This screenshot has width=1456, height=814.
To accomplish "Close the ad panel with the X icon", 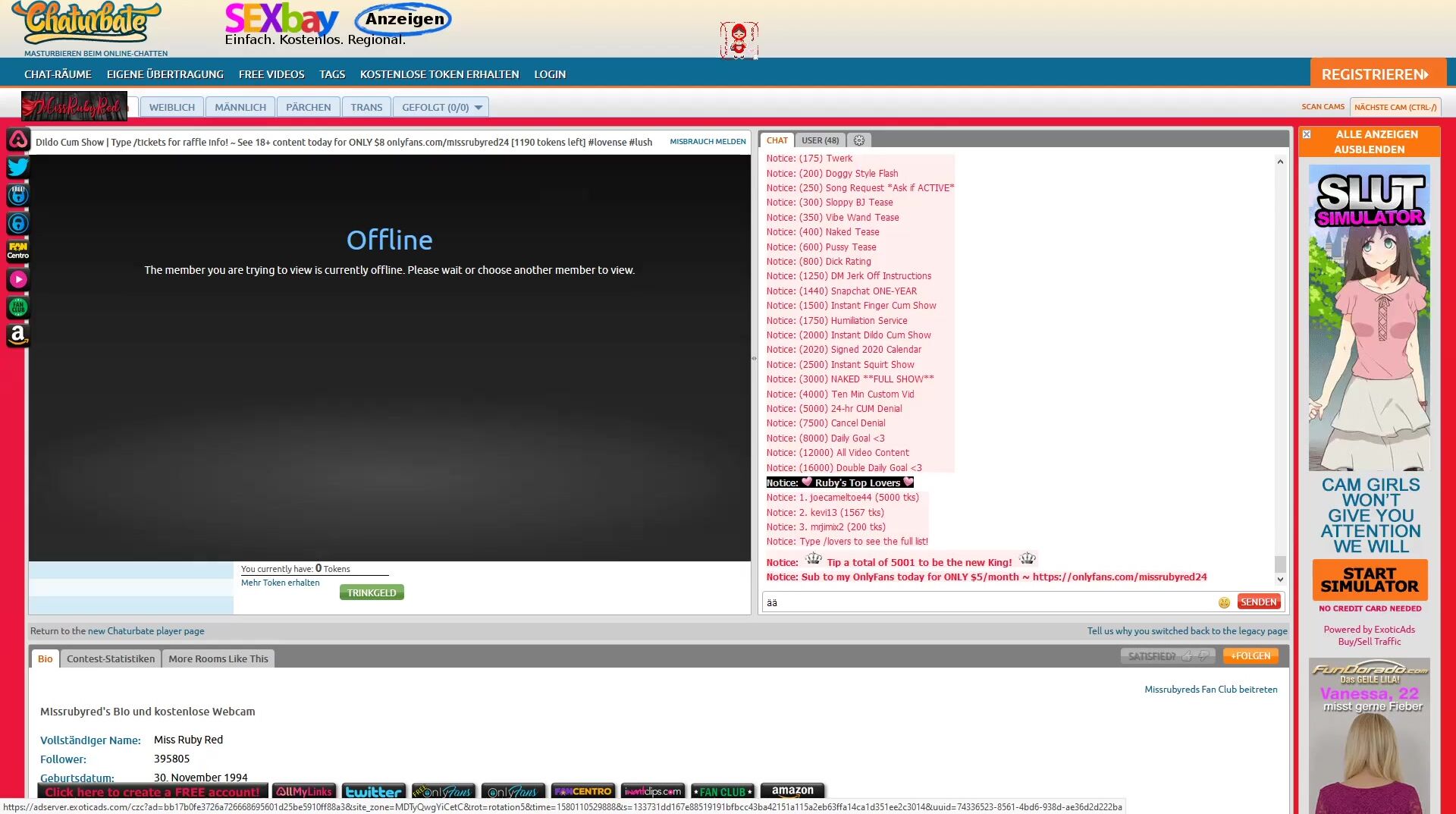I will pos(1307,134).
